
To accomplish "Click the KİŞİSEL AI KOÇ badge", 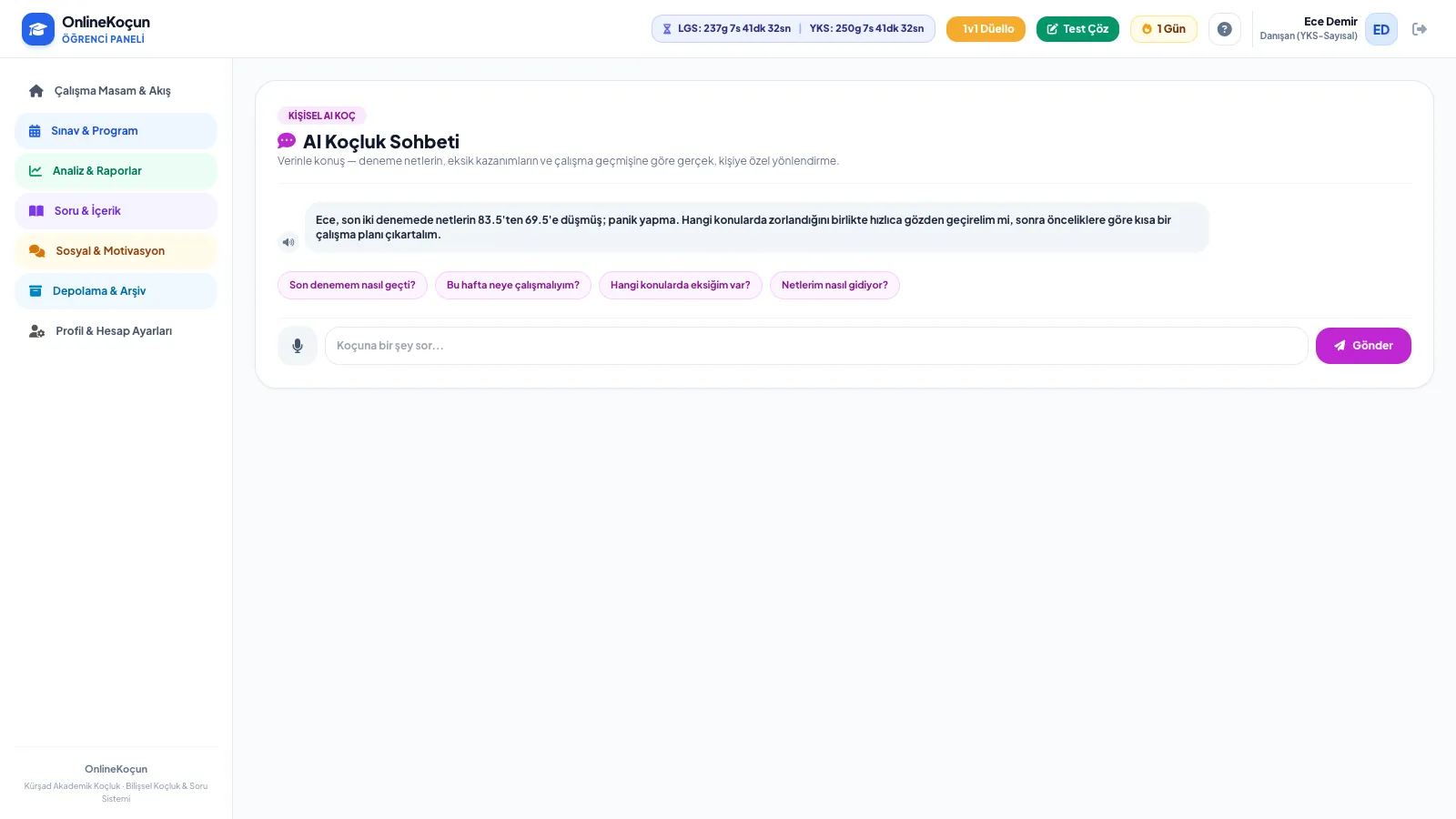I will pyautogui.click(x=322, y=116).
